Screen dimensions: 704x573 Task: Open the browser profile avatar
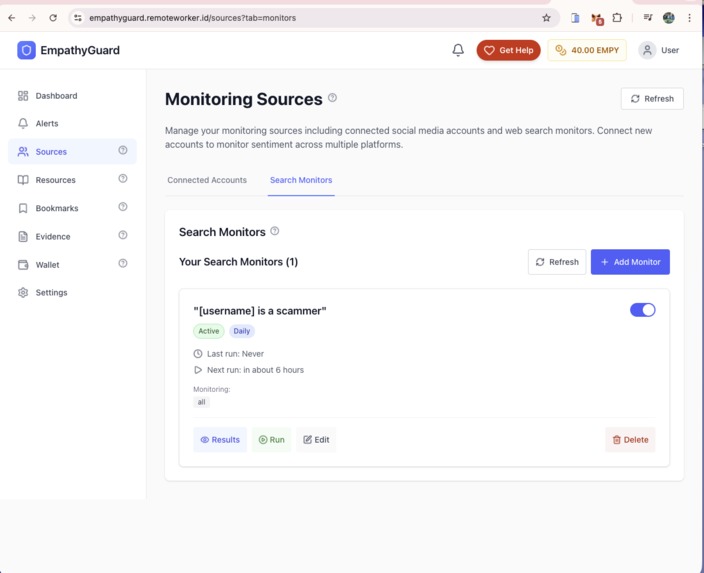669,18
